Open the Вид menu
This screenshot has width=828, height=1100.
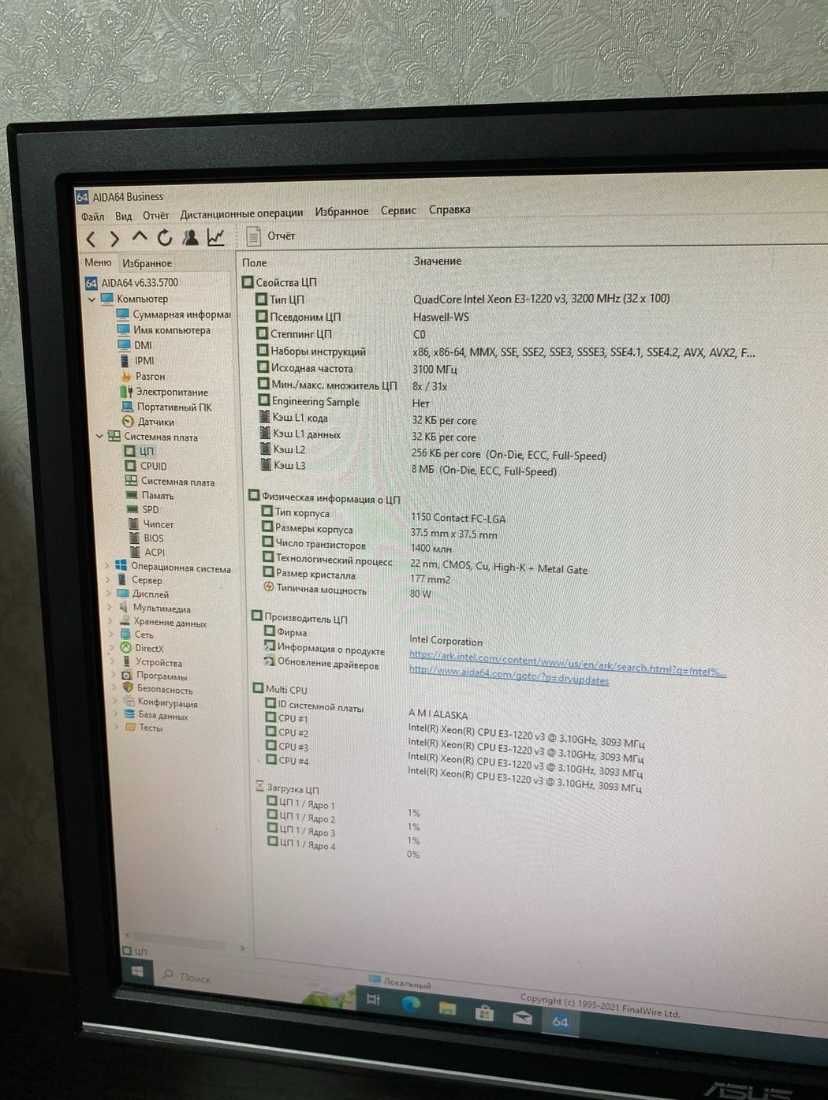123,216
